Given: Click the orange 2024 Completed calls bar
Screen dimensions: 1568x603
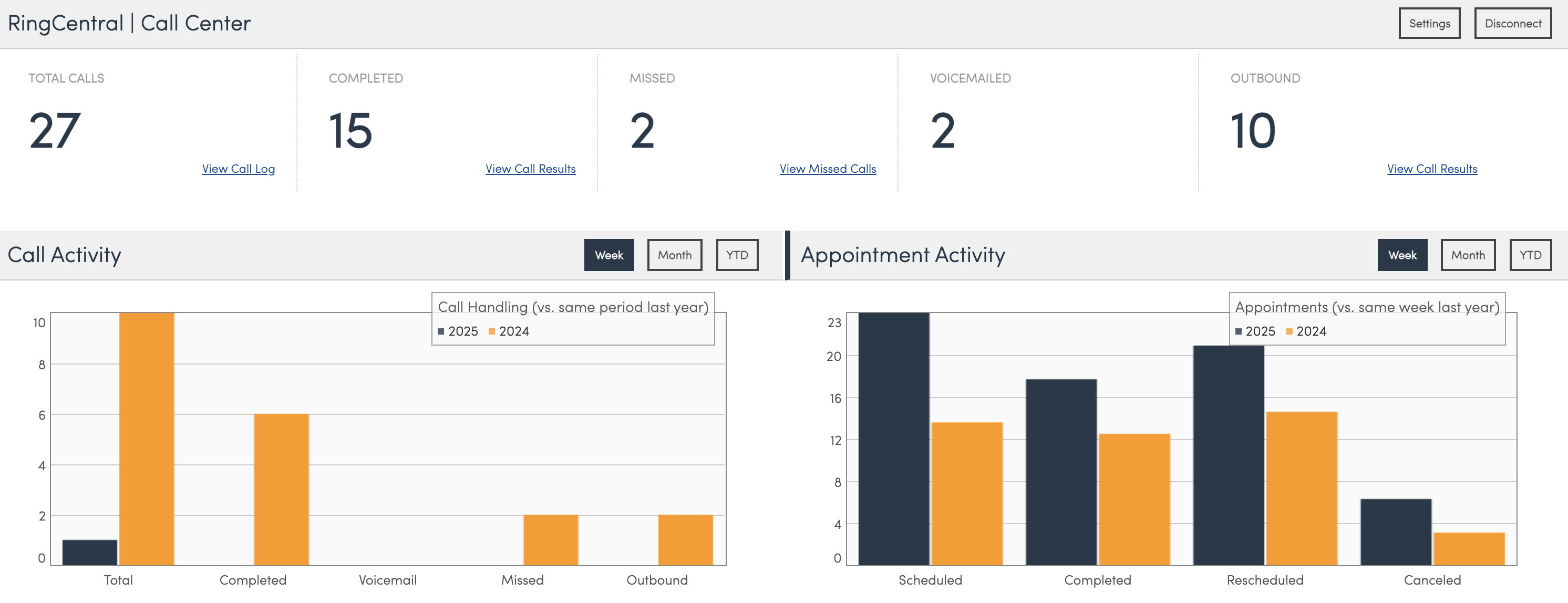Looking at the screenshot, I should (281, 489).
